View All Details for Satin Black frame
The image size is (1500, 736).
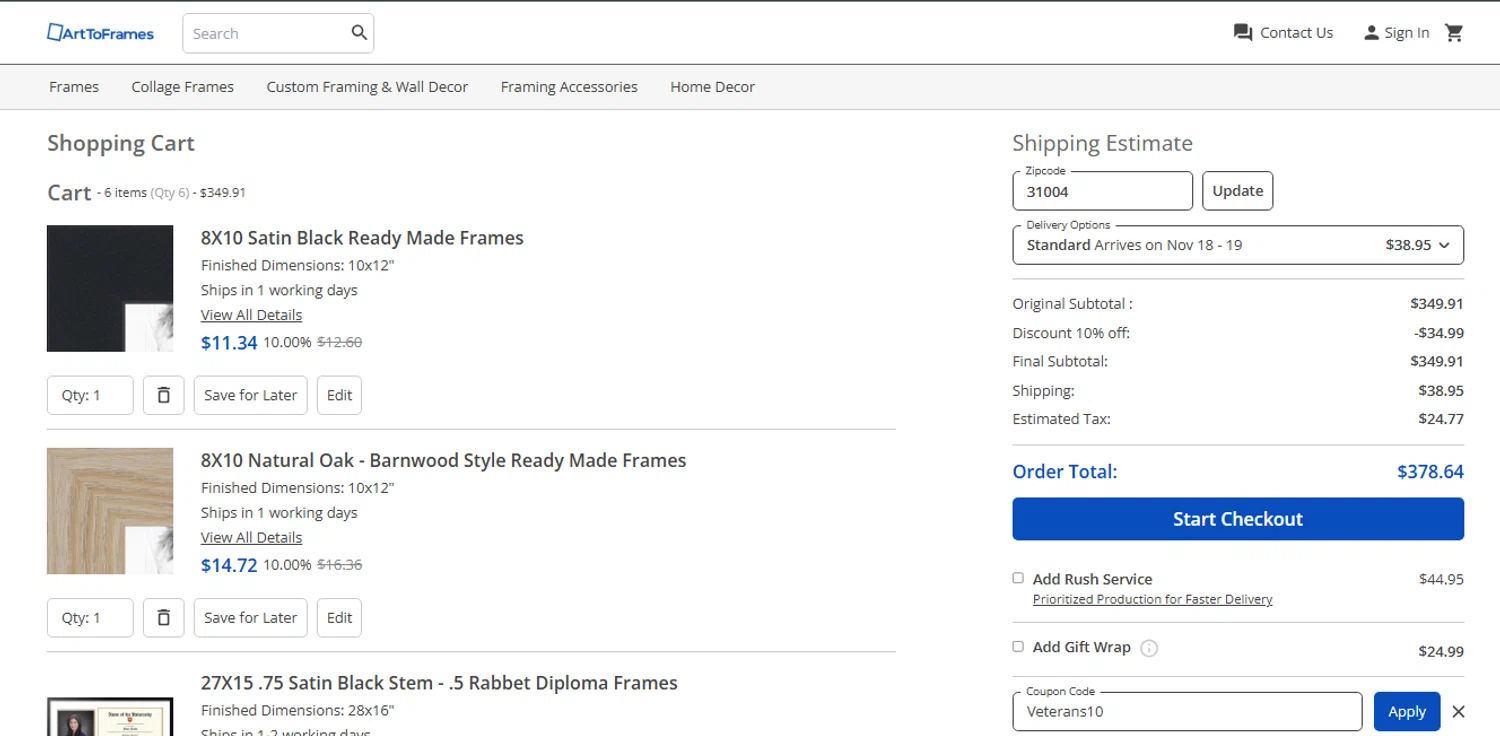click(x=251, y=315)
